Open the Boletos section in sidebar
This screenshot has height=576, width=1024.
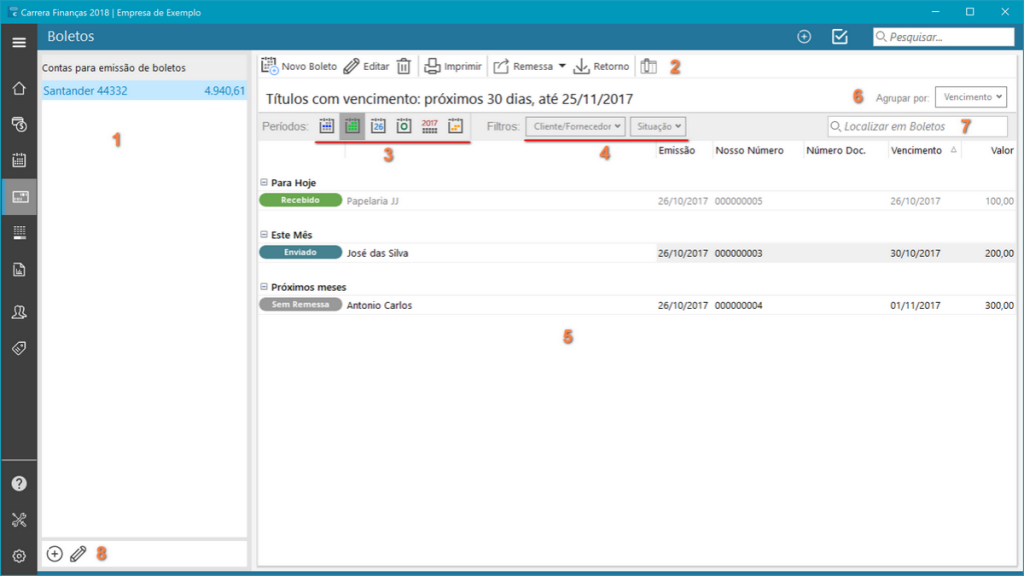19,197
